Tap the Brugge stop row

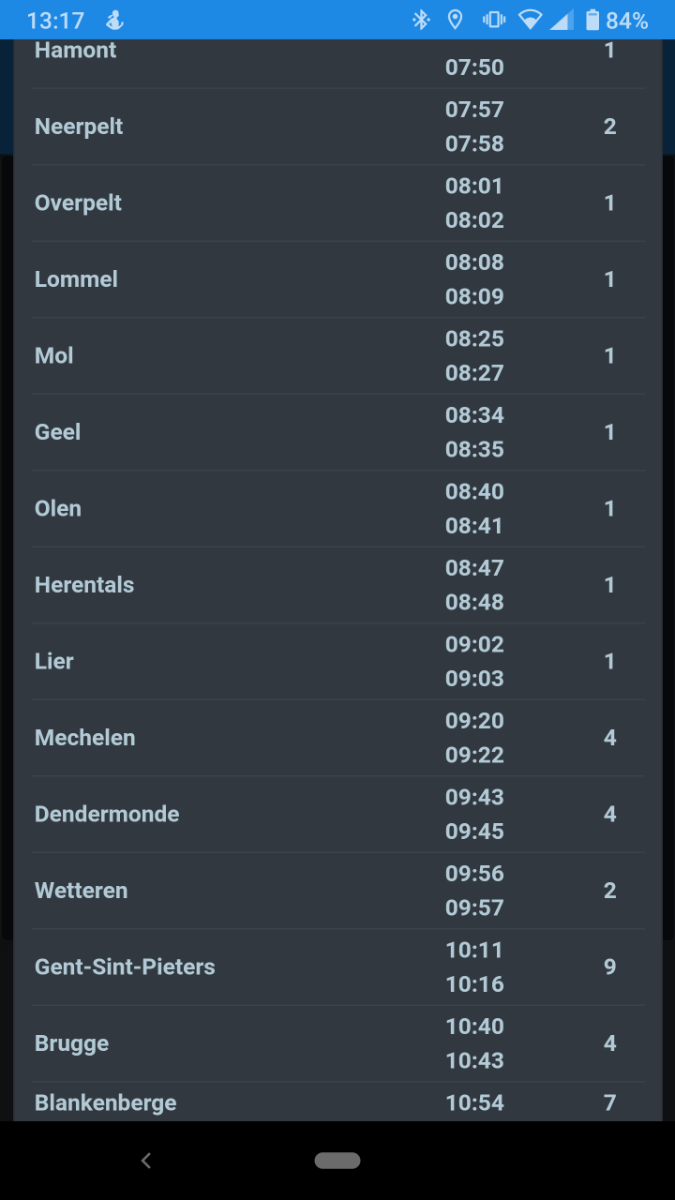(x=72, y=1043)
